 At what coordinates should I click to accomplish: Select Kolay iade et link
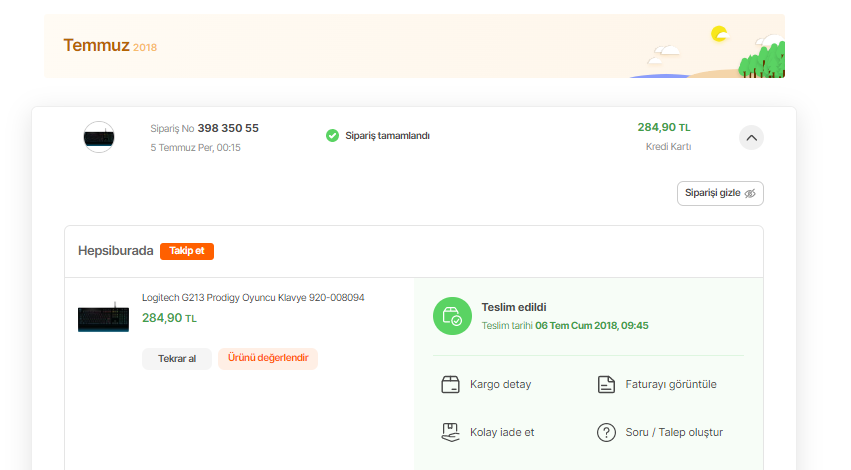tap(502, 433)
